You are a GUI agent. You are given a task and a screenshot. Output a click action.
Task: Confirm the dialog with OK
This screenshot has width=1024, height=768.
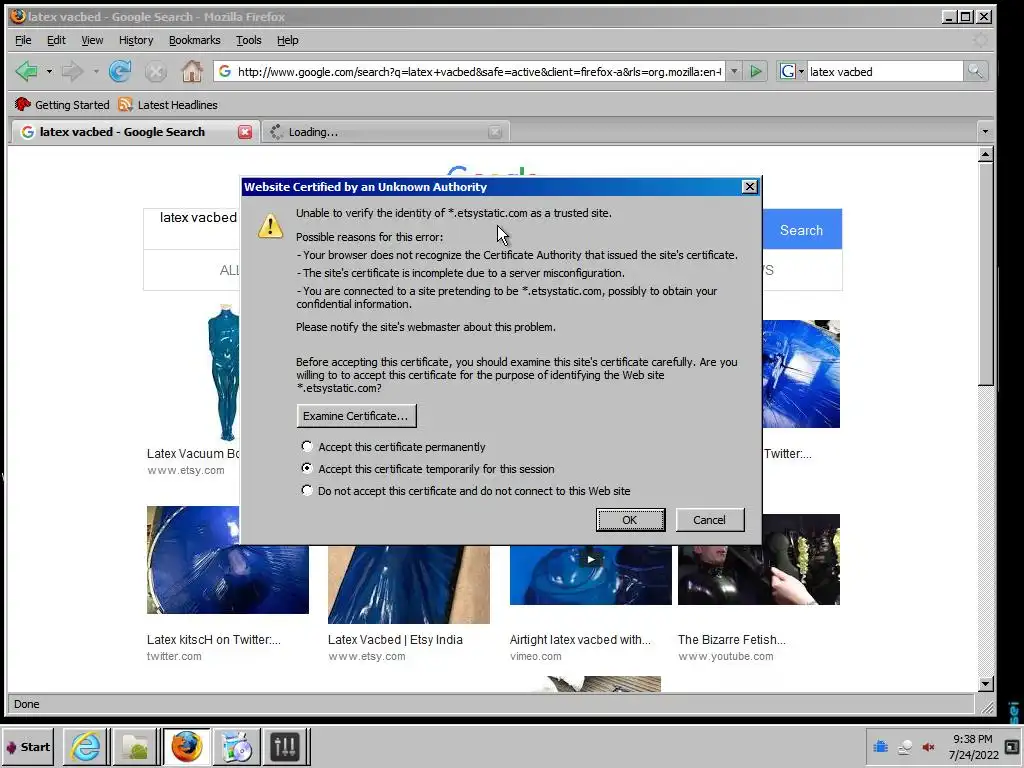(630, 520)
